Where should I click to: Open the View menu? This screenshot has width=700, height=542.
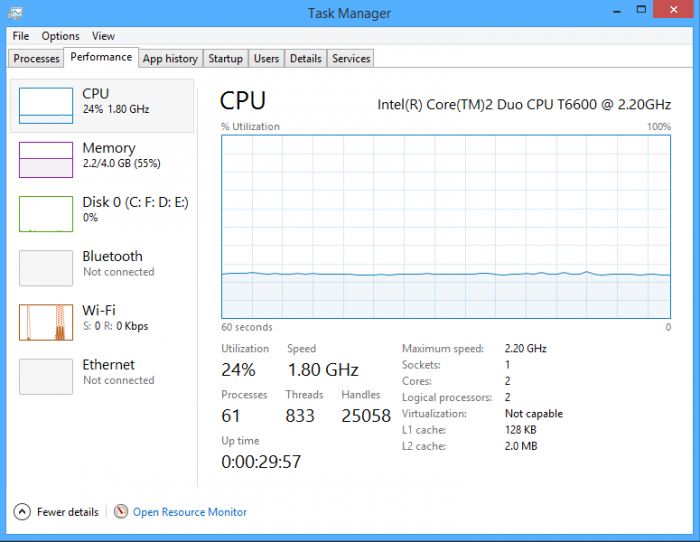coord(103,36)
